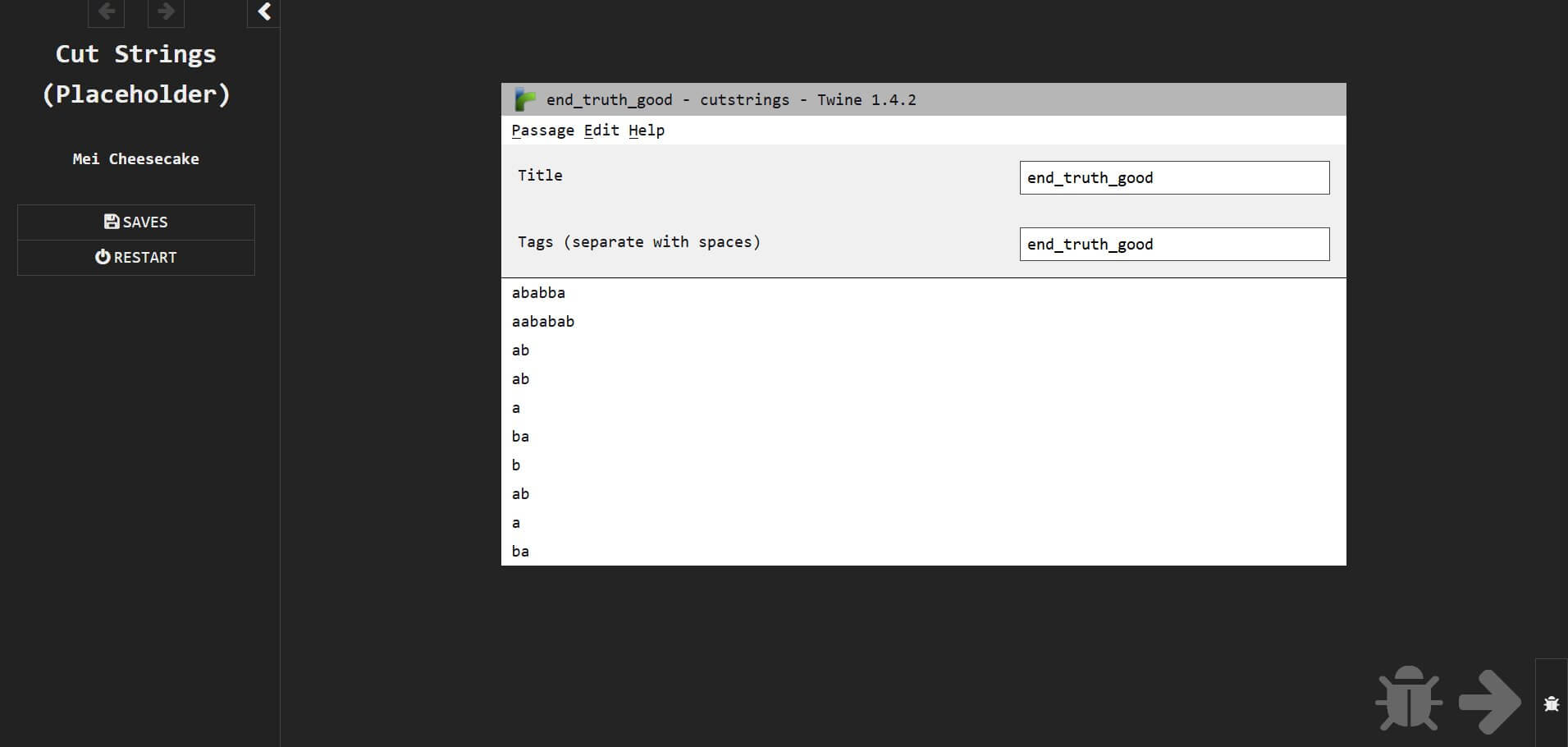Open the Edit menu

coord(601,131)
